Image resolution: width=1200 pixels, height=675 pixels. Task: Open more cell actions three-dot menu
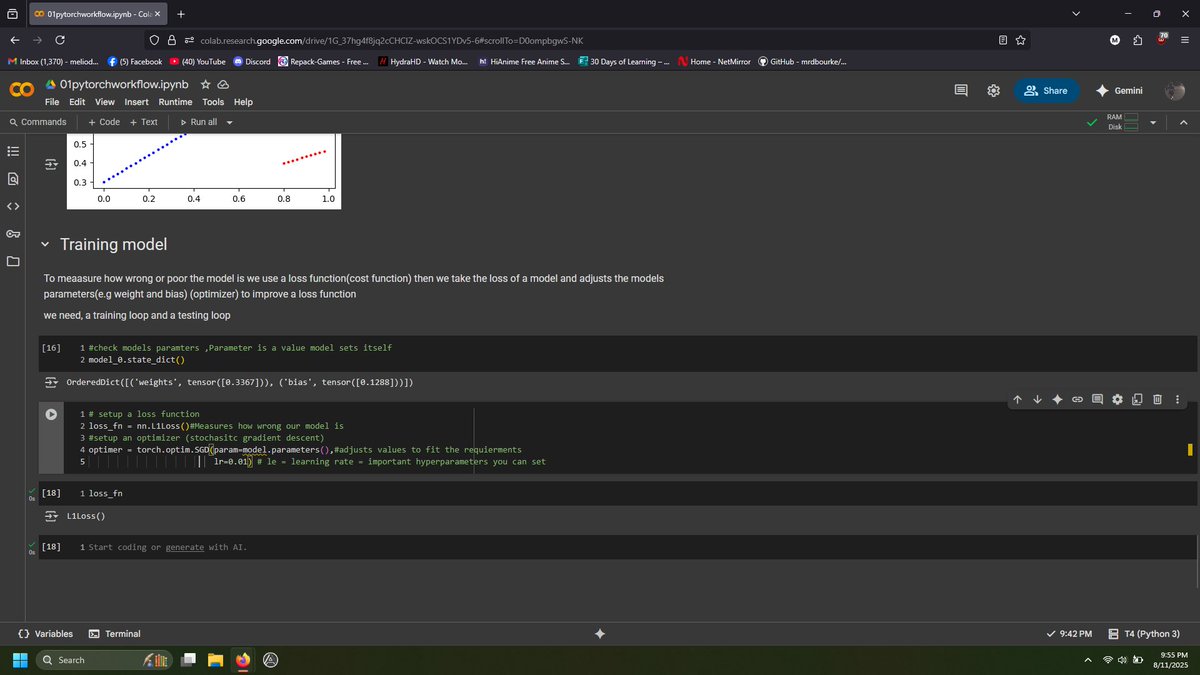(x=1177, y=400)
